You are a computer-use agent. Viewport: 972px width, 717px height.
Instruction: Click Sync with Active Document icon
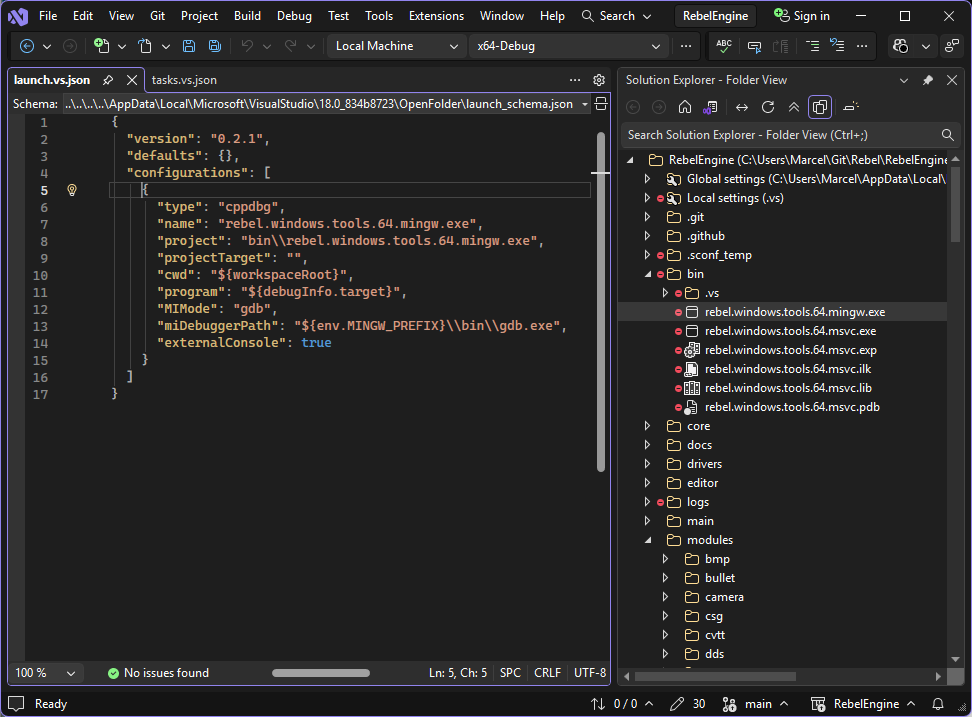(x=741, y=107)
